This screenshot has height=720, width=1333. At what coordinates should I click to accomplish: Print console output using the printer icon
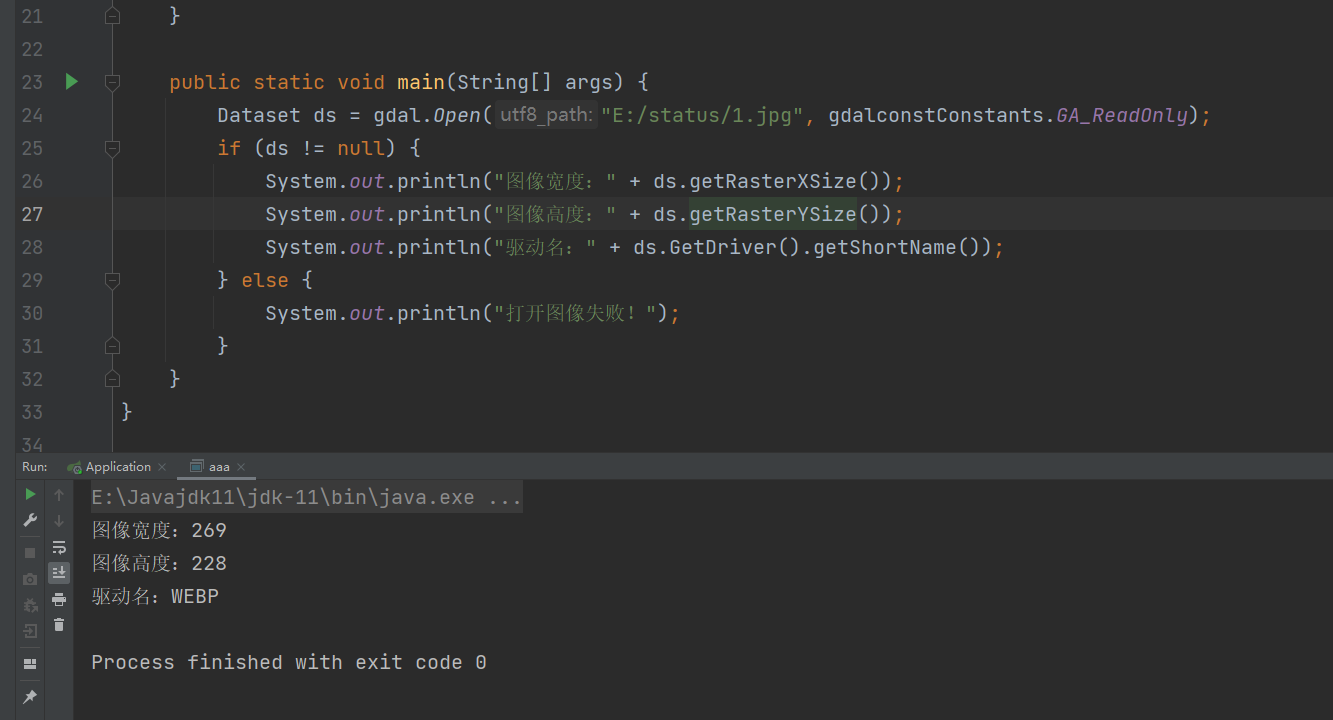pyautogui.click(x=58, y=598)
